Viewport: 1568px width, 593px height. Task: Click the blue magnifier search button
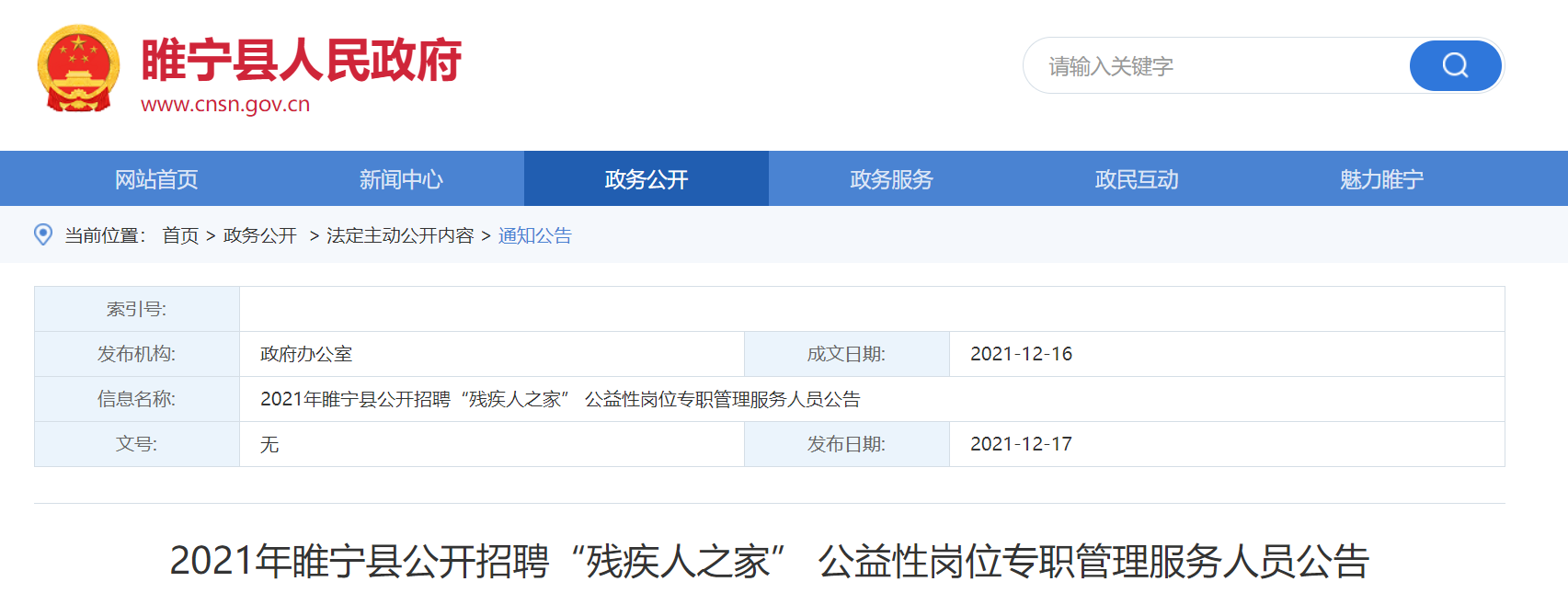[1455, 65]
